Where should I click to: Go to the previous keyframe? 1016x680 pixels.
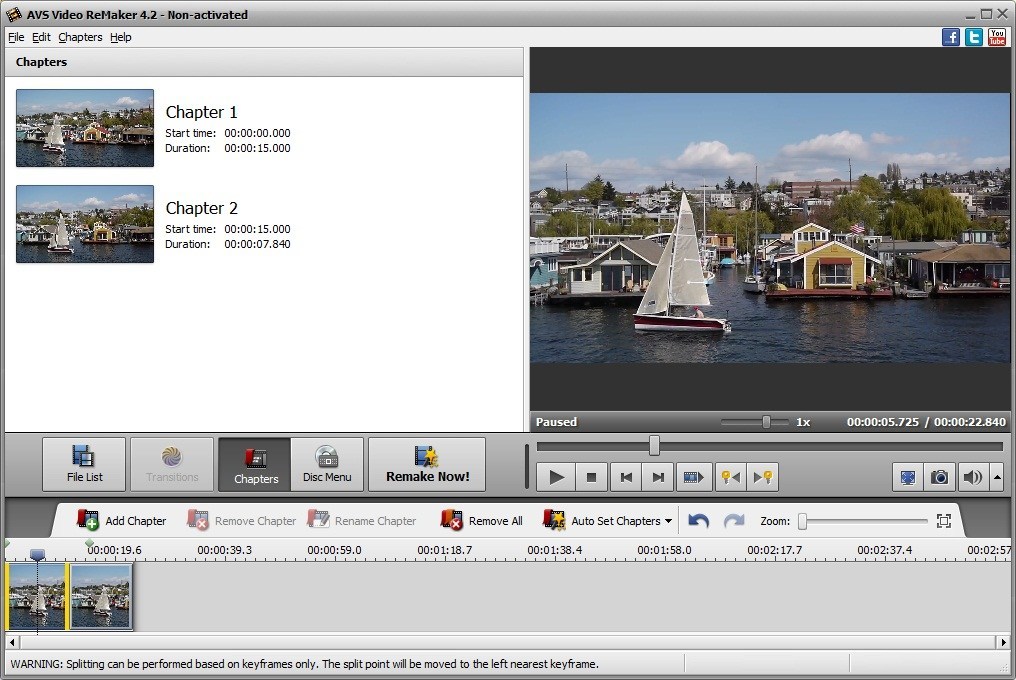click(731, 478)
